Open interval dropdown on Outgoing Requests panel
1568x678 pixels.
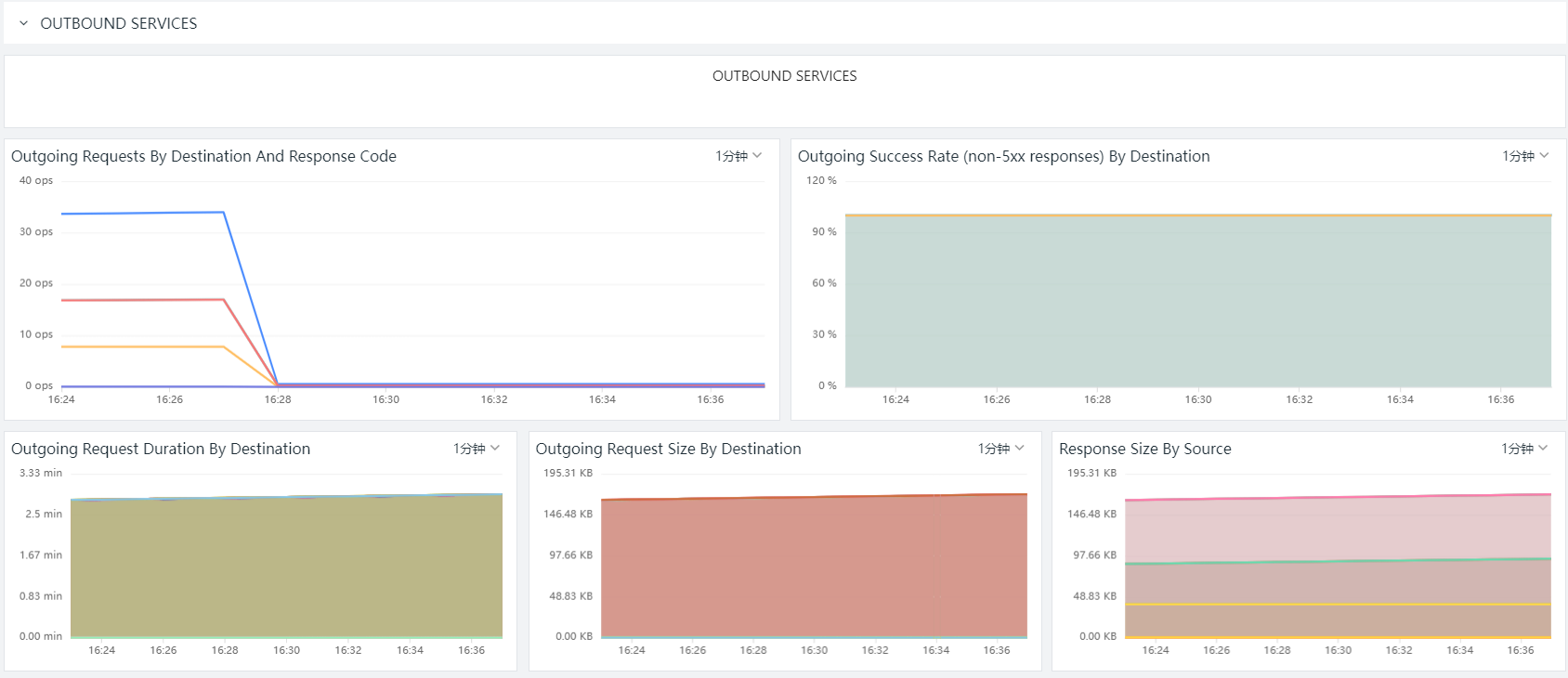pyautogui.click(x=738, y=156)
